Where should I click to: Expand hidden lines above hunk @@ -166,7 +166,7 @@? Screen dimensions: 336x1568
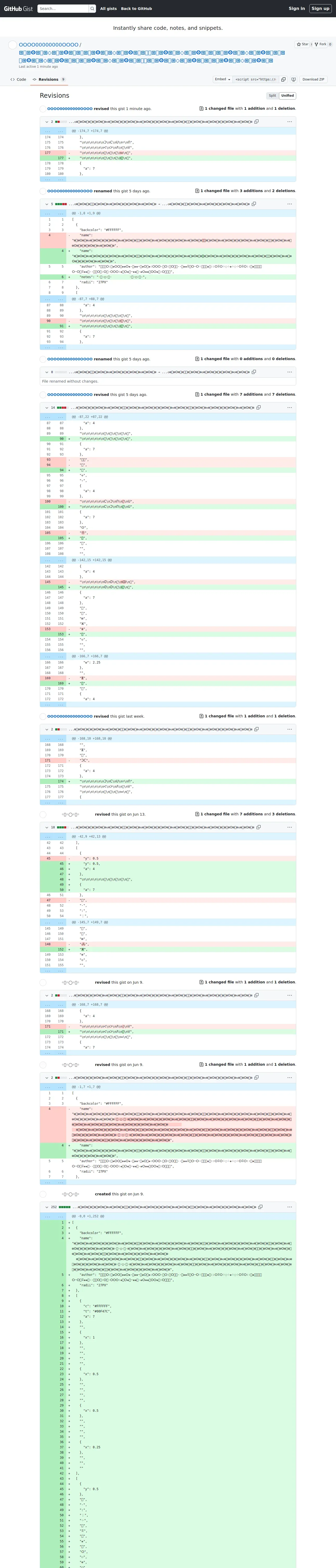pos(54,656)
